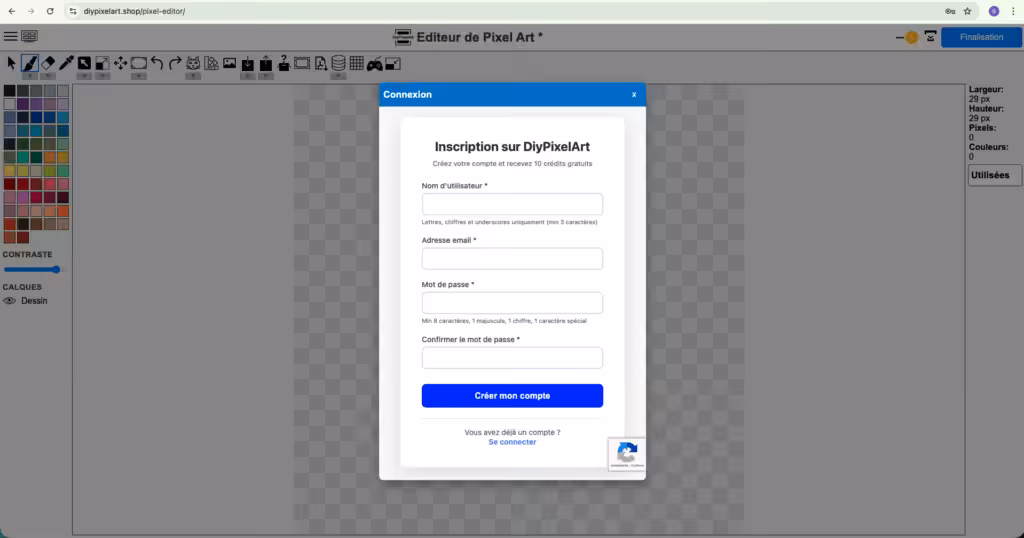1024x538 pixels.
Task: Select the paintbrush drawing tool
Action: [30, 63]
